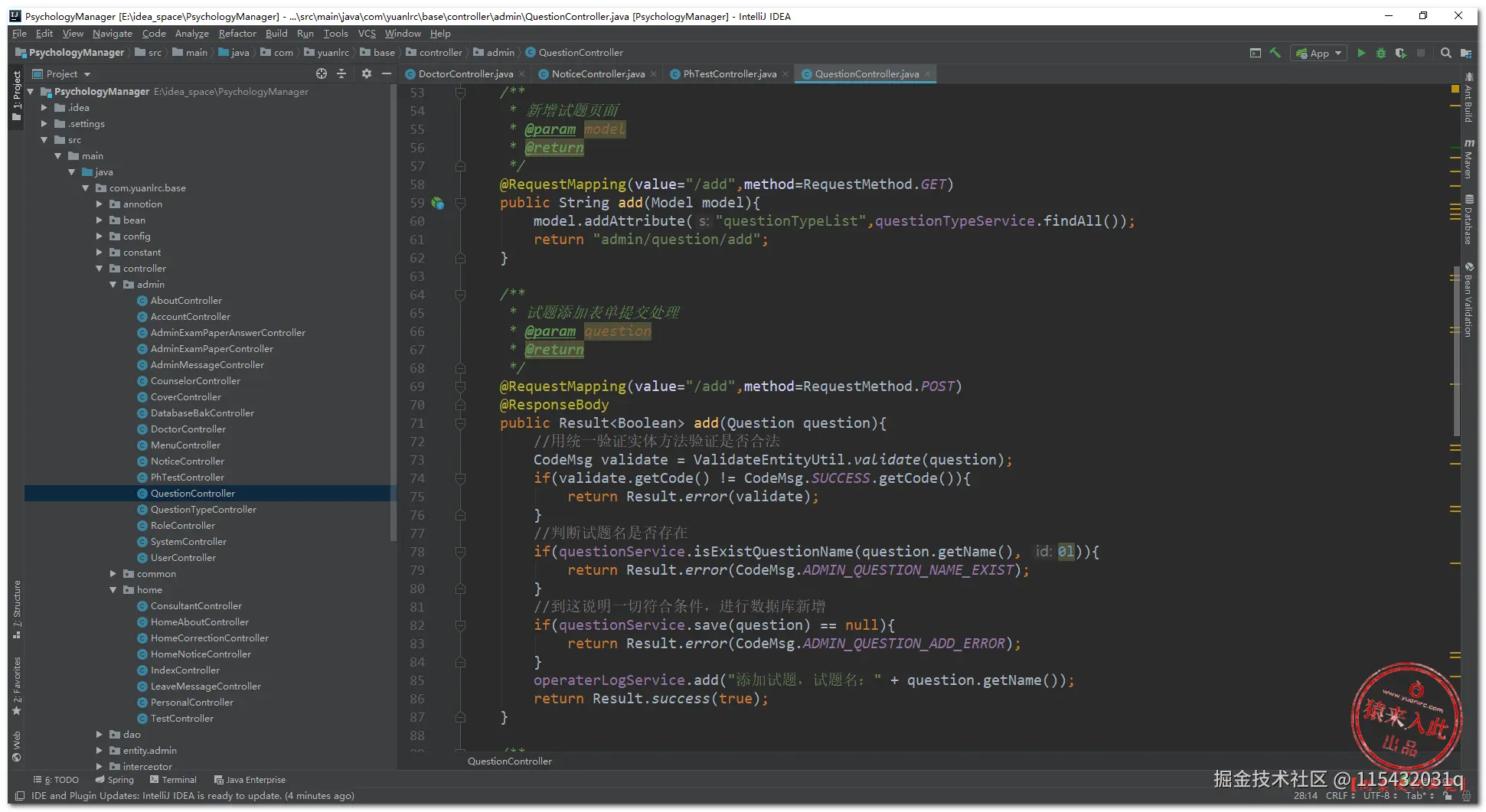Toggle the Terminal tool window

point(173,780)
